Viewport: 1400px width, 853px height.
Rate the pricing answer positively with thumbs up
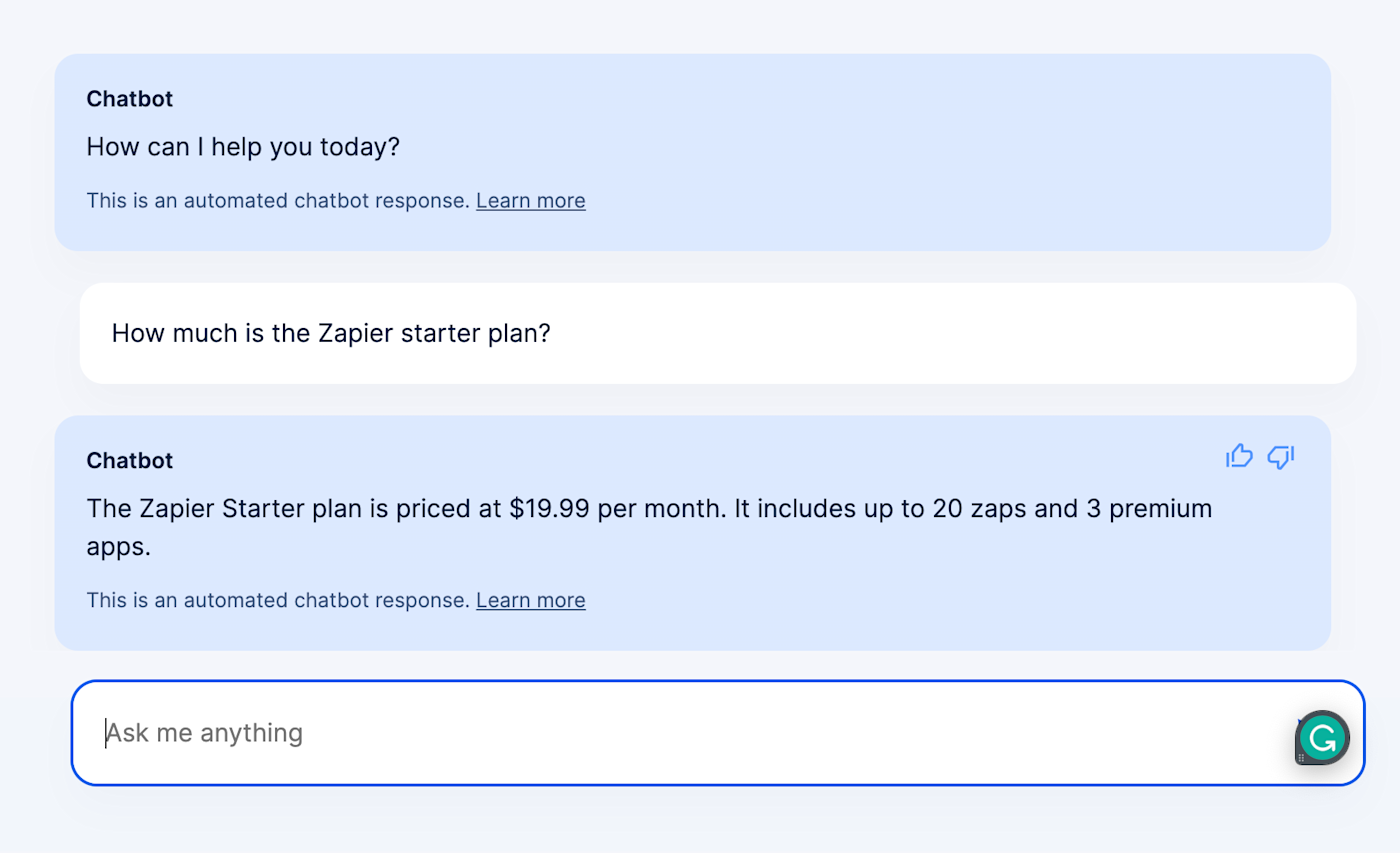coord(1239,456)
